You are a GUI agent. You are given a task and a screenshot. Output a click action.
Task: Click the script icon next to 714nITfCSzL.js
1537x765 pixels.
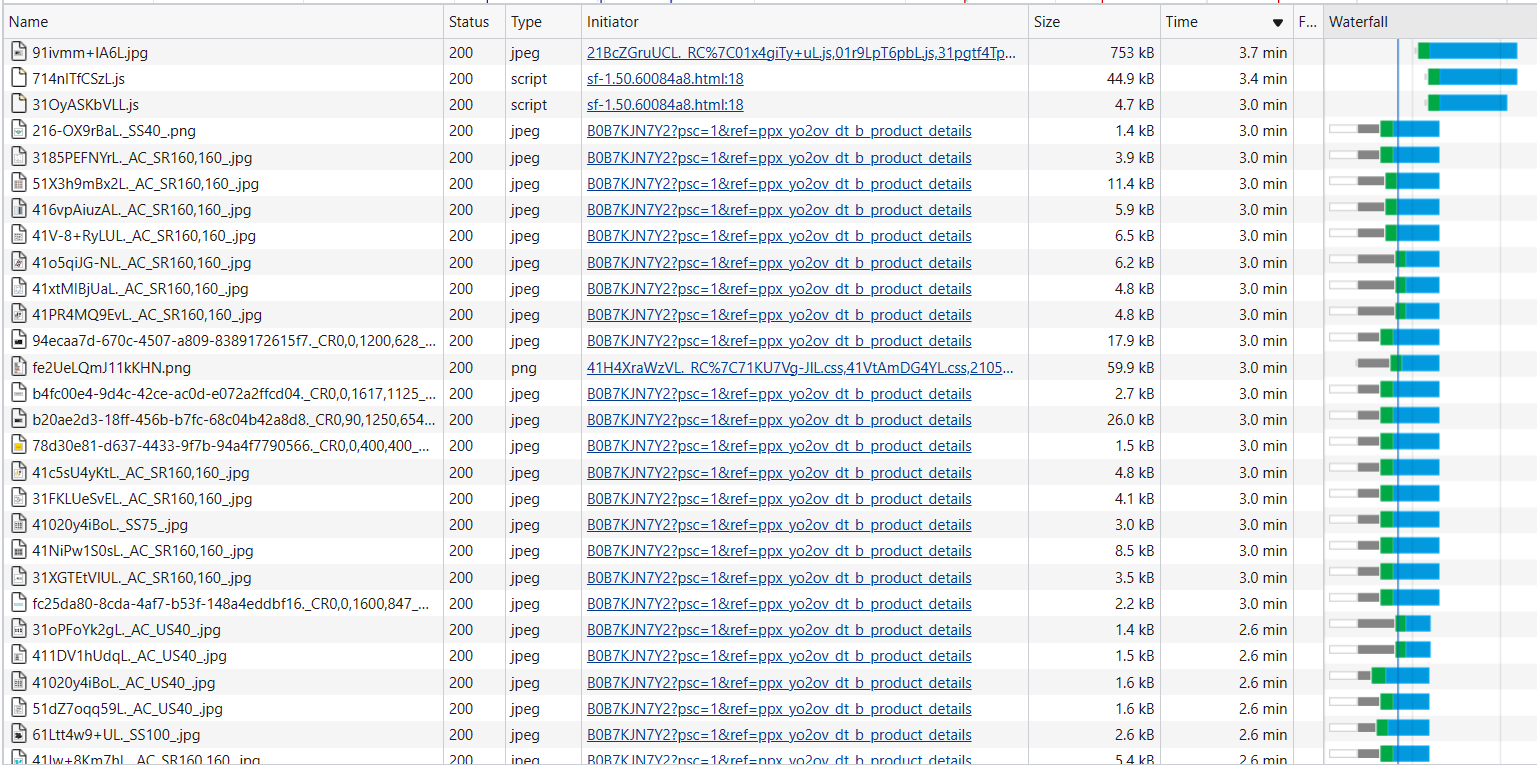[18, 78]
